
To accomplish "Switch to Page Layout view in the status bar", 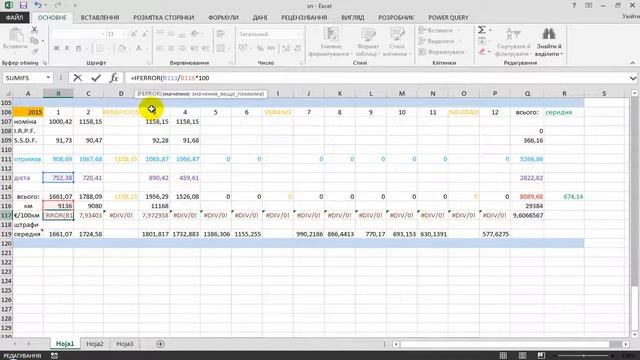I will (522, 356).
